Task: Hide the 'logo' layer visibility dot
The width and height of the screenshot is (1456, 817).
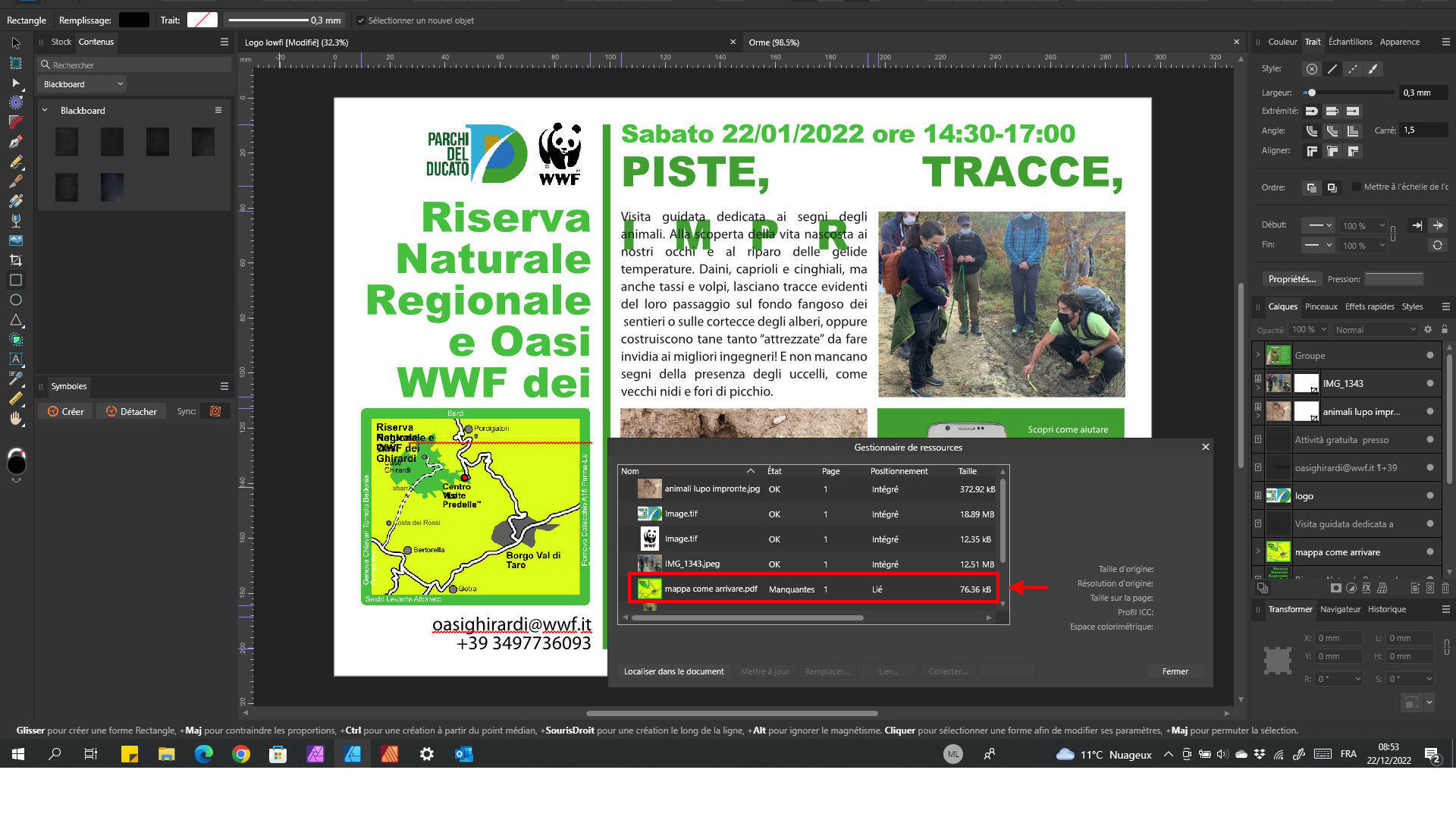Action: 1429,496
